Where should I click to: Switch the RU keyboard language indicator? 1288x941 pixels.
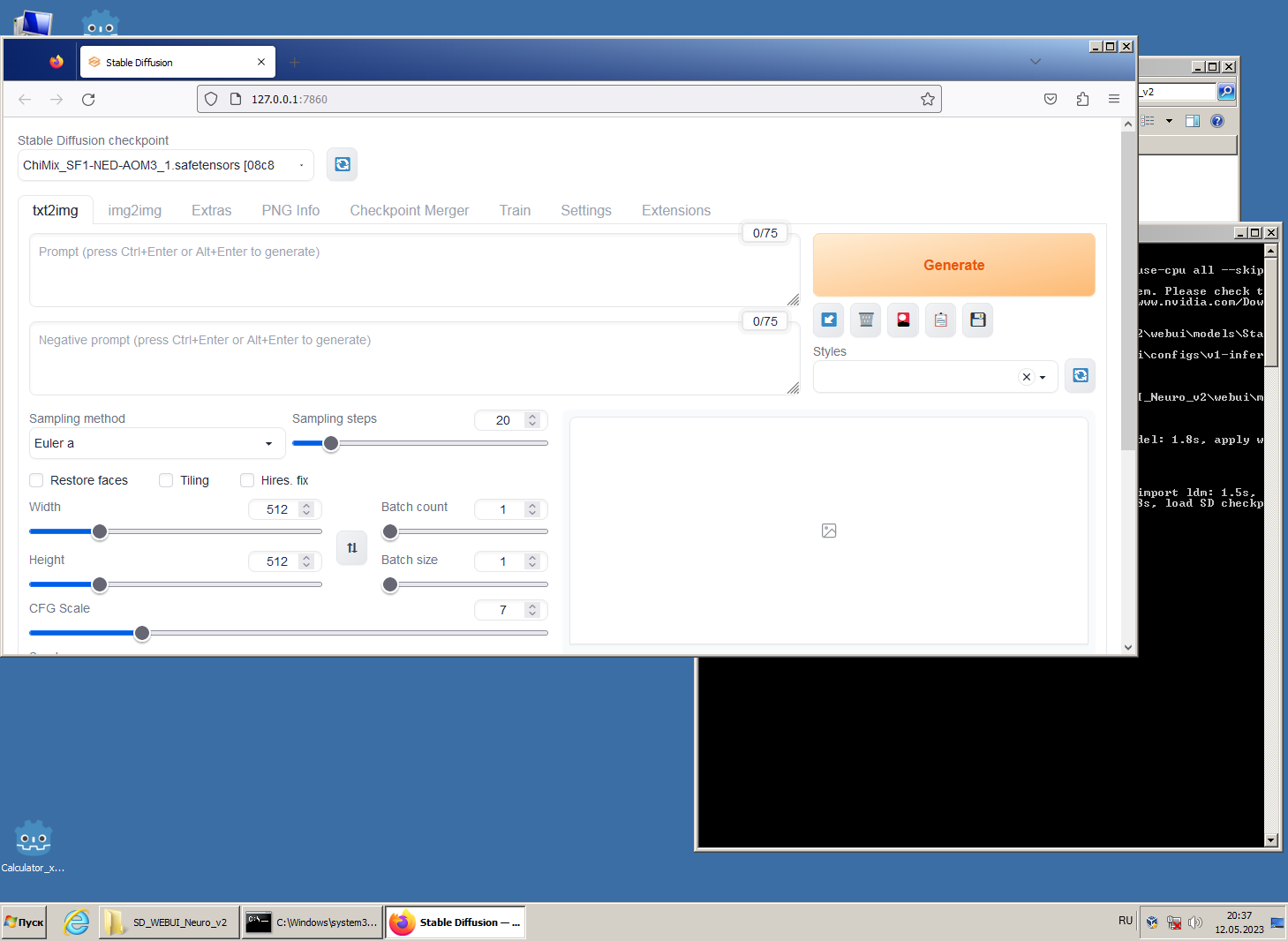point(1126,921)
